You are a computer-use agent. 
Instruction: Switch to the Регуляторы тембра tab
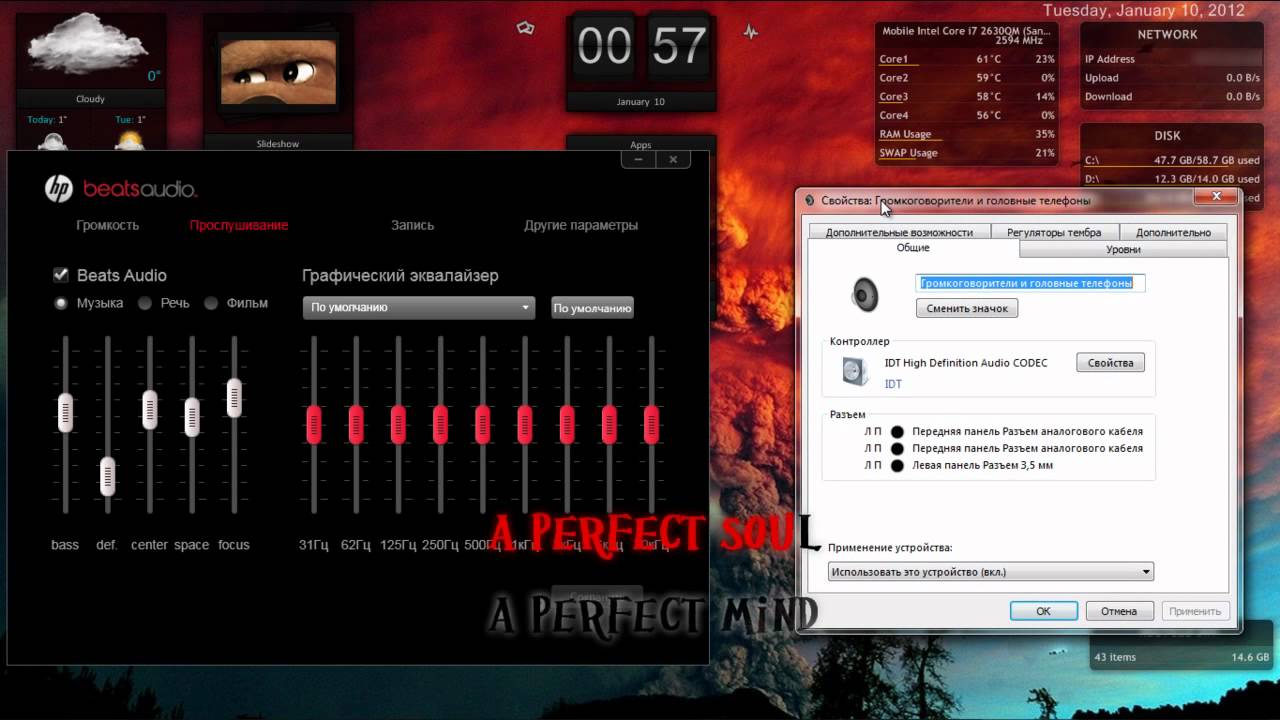[x=1054, y=232]
